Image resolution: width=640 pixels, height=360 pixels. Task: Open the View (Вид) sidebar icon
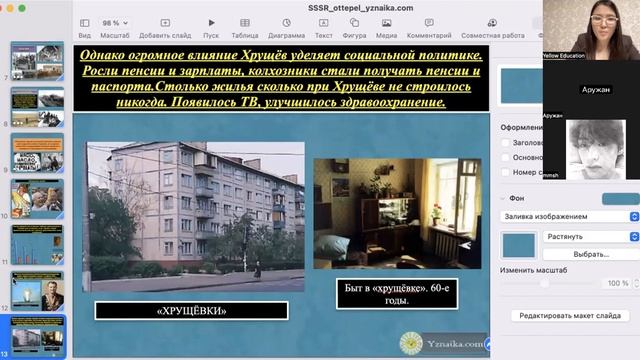pos(84,23)
